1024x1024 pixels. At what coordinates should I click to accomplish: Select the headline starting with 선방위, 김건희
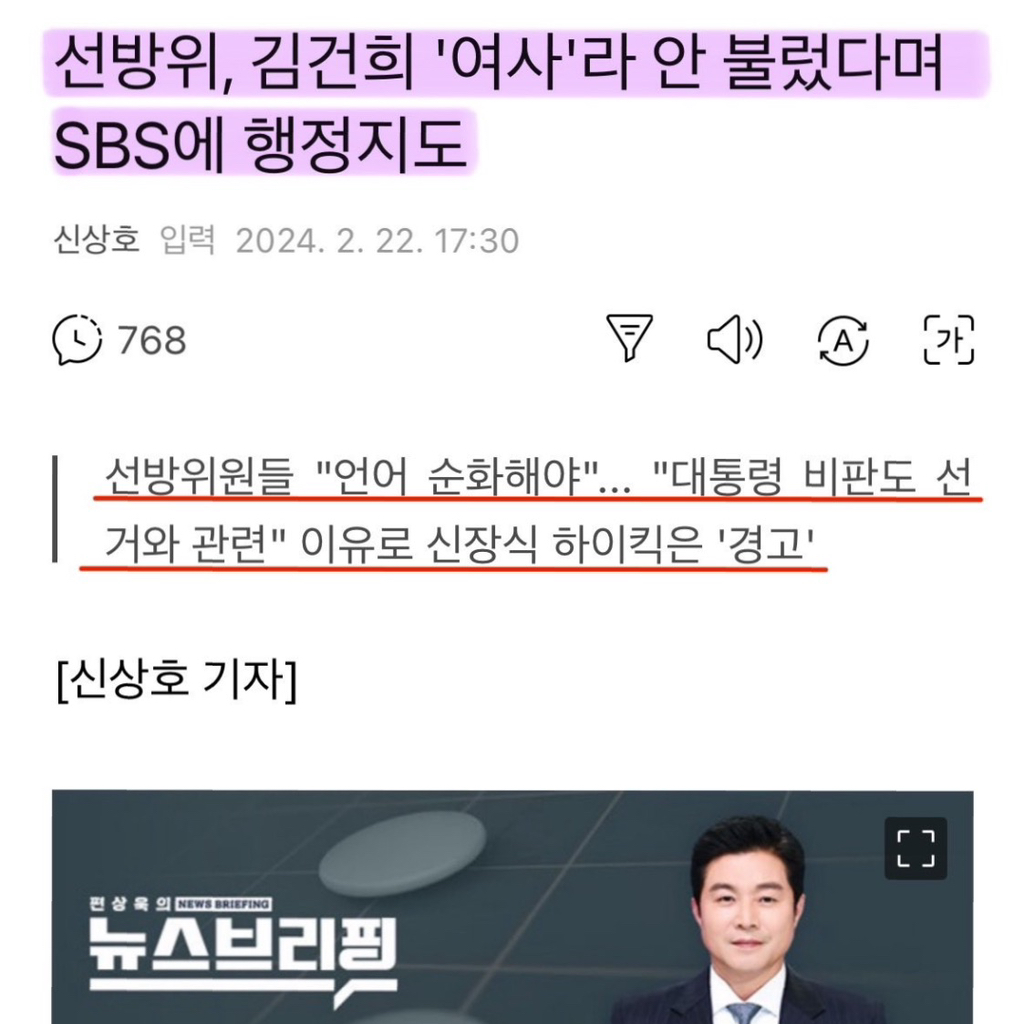(x=499, y=63)
